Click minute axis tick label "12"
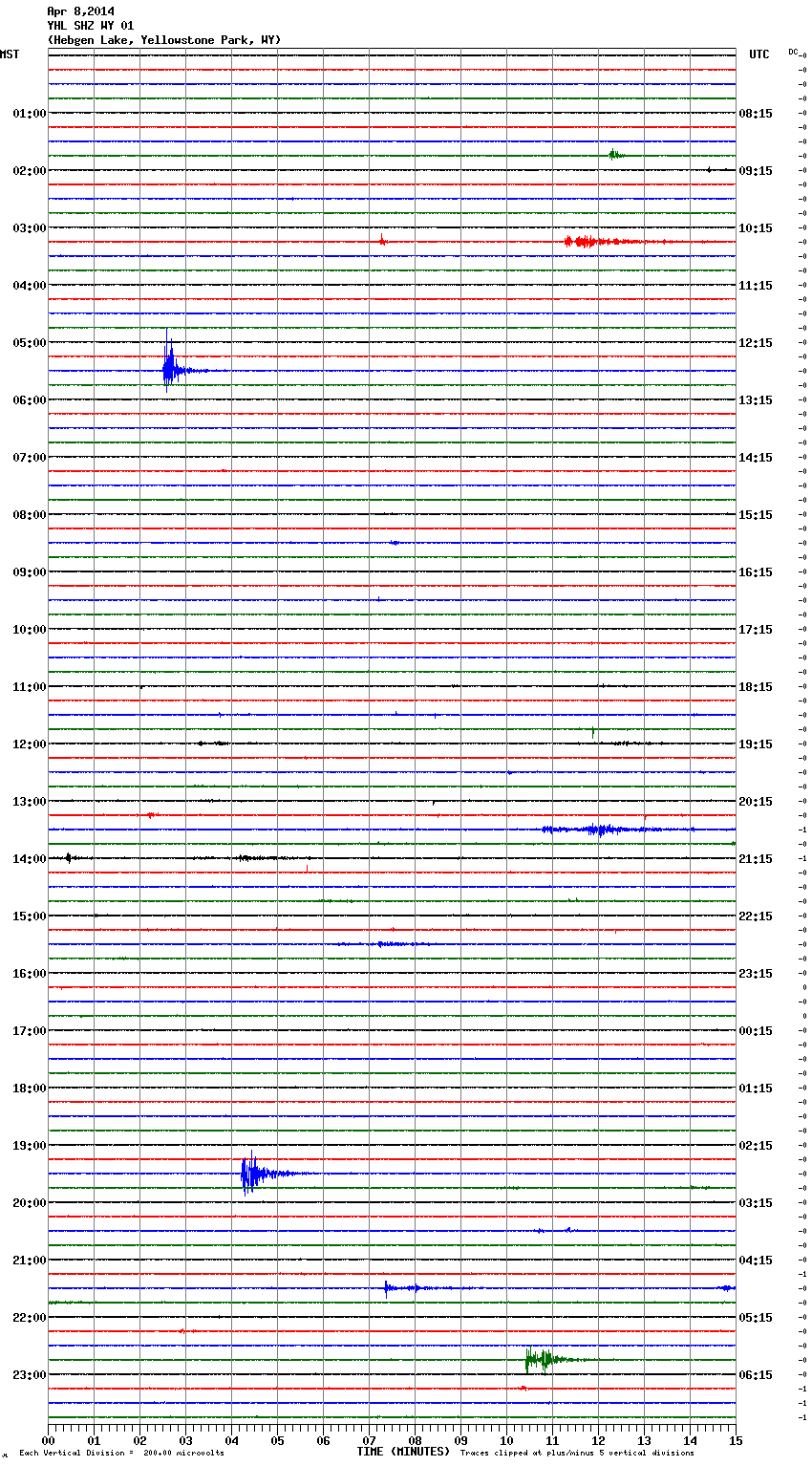Screen dimensions: 812x1466 pos(598,1440)
